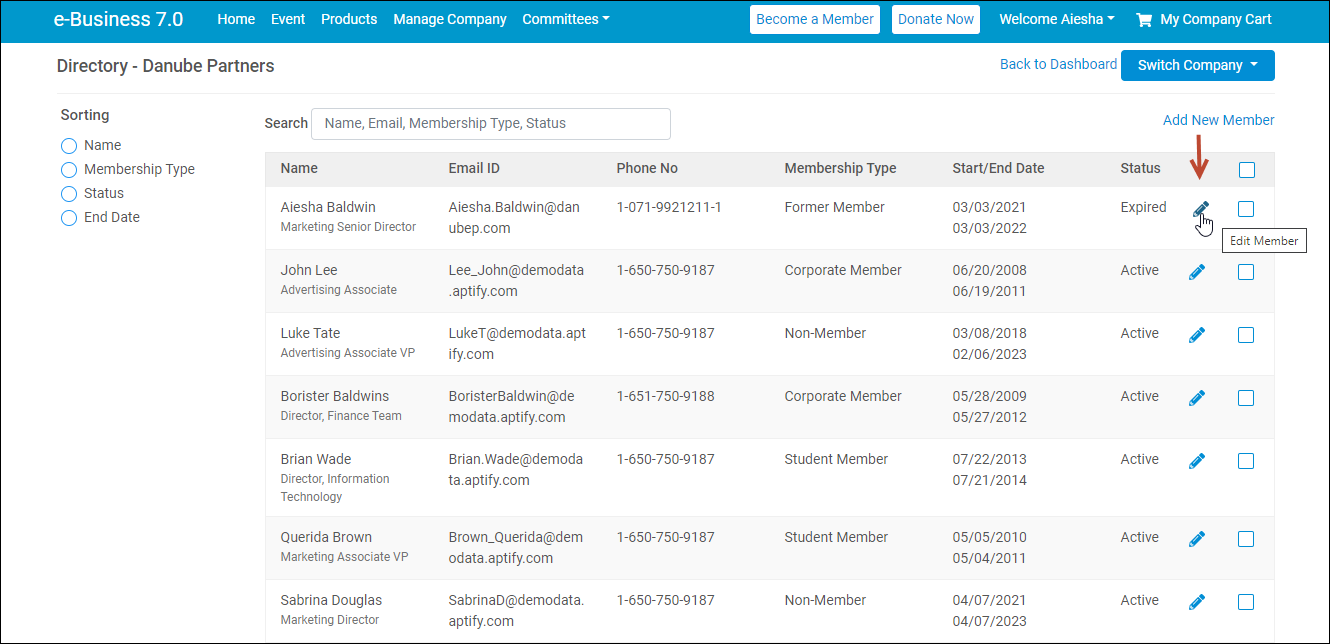Click the name Sabrina Douglas

click(331, 600)
